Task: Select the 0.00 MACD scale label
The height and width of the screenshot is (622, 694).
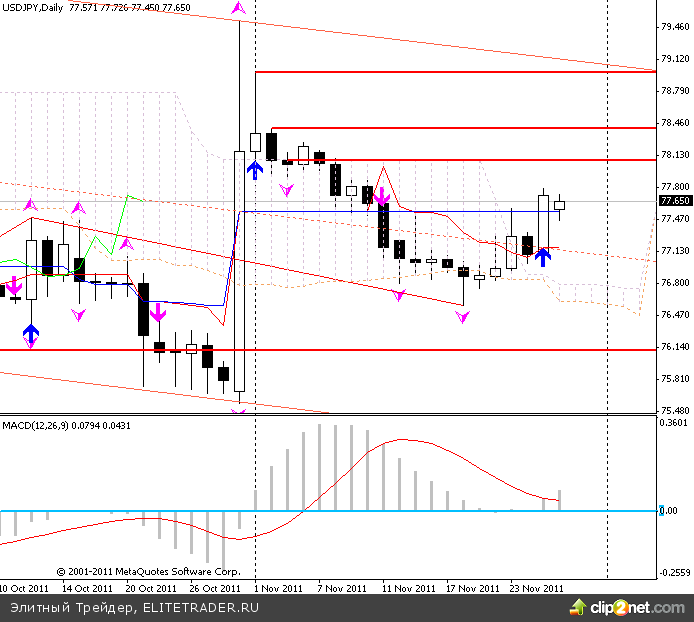Action: coord(670,510)
